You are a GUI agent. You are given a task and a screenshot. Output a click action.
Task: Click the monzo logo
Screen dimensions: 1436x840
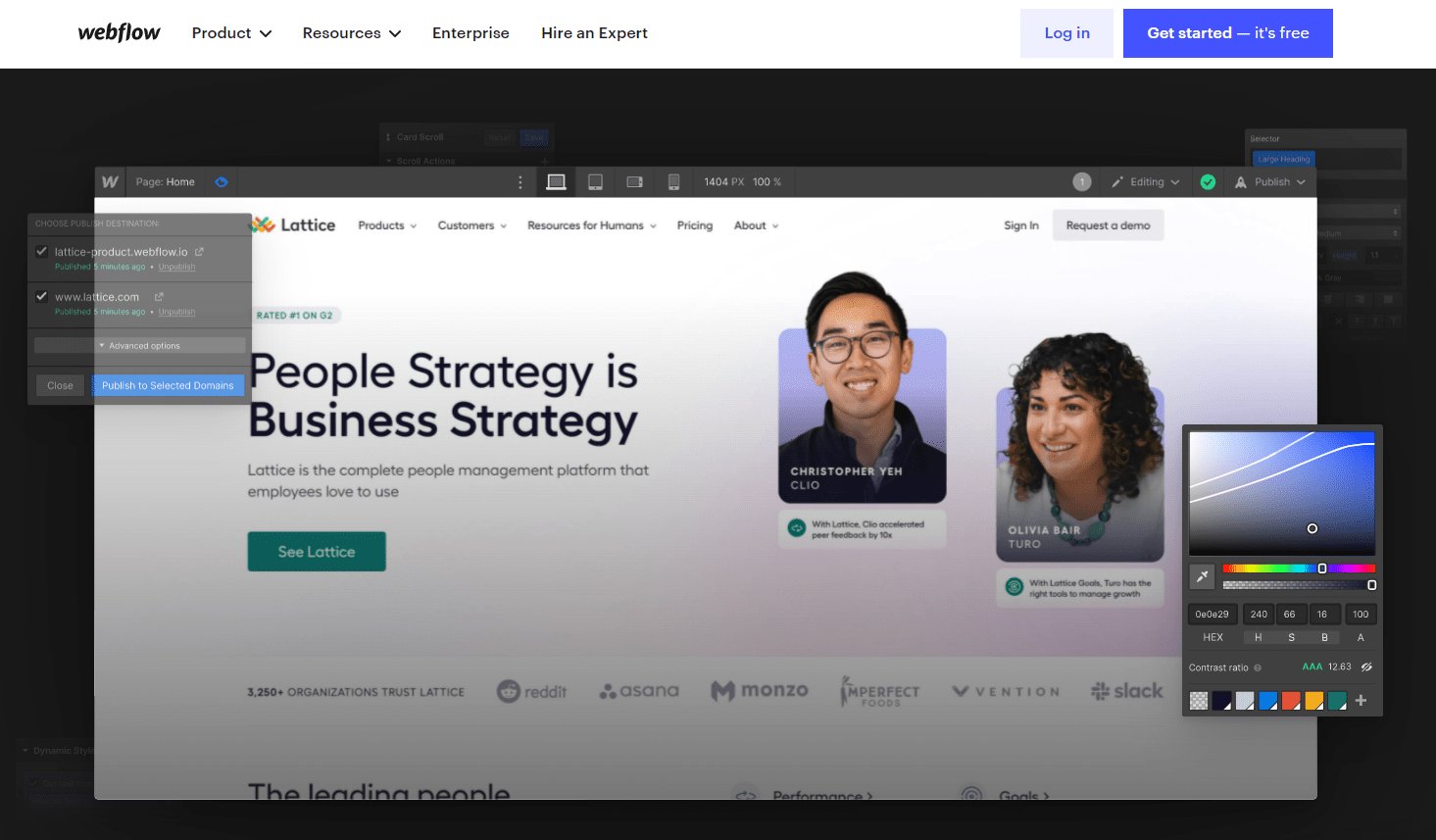coord(760,691)
